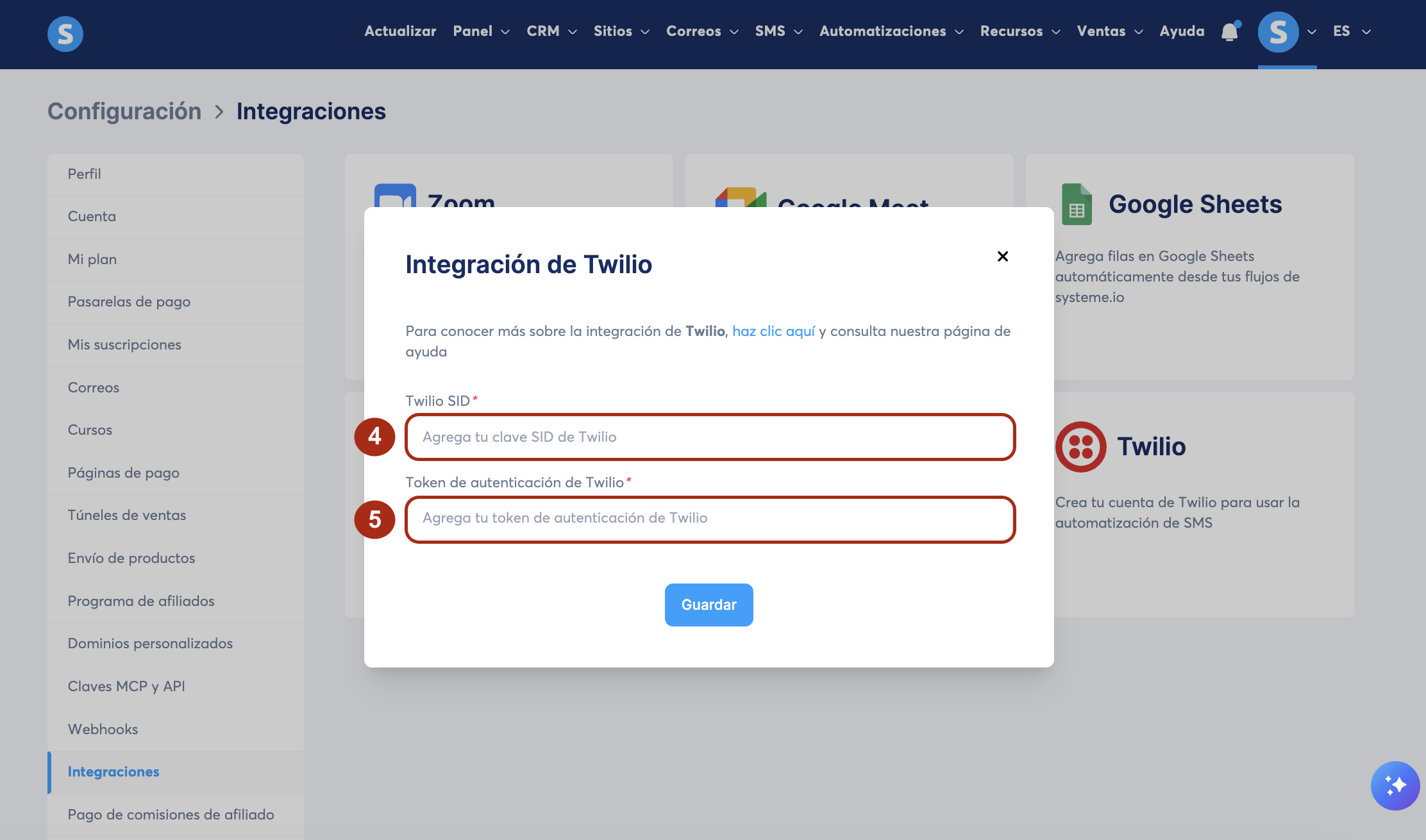
Task: Focus the Twilio authentication token field
Action: click(710, 519)
